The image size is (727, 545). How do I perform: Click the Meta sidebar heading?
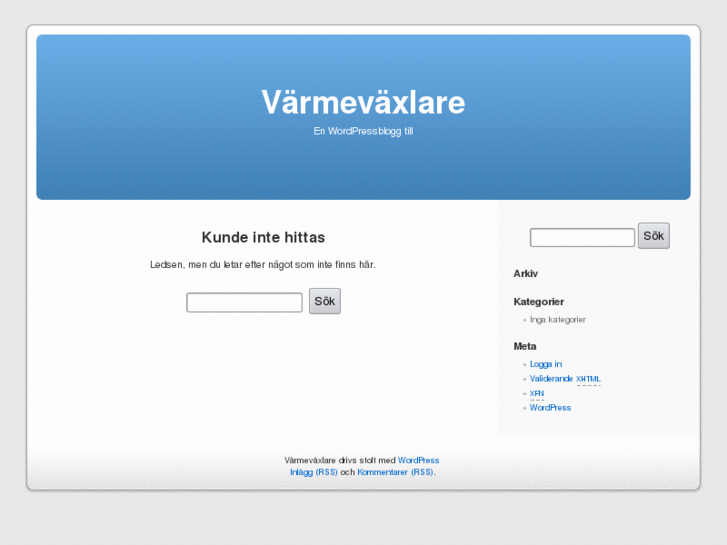pyautogui.click(x=525, y=346)
